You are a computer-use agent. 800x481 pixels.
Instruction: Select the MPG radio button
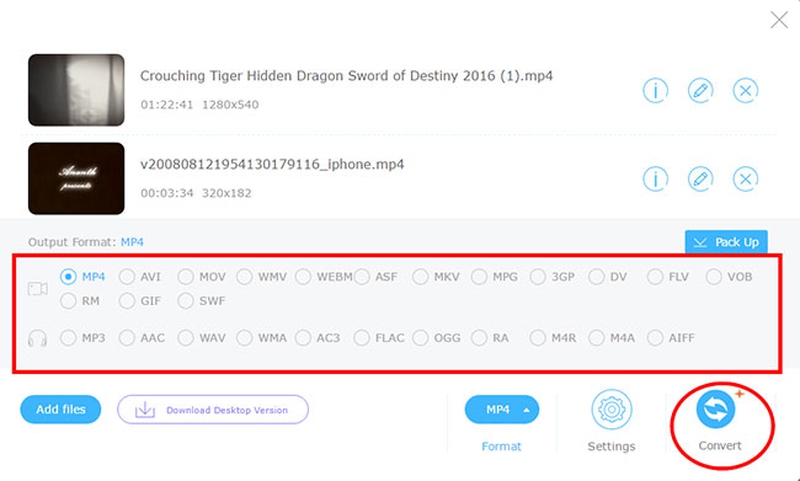(x=479, y=277)
